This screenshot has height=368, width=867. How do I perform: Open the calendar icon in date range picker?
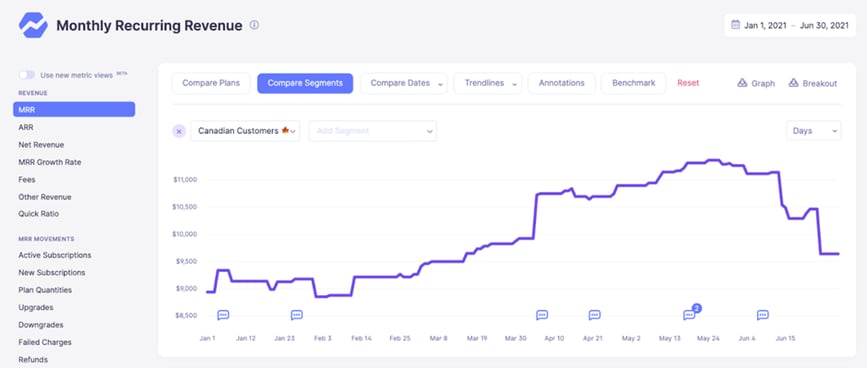coord(735,25)
